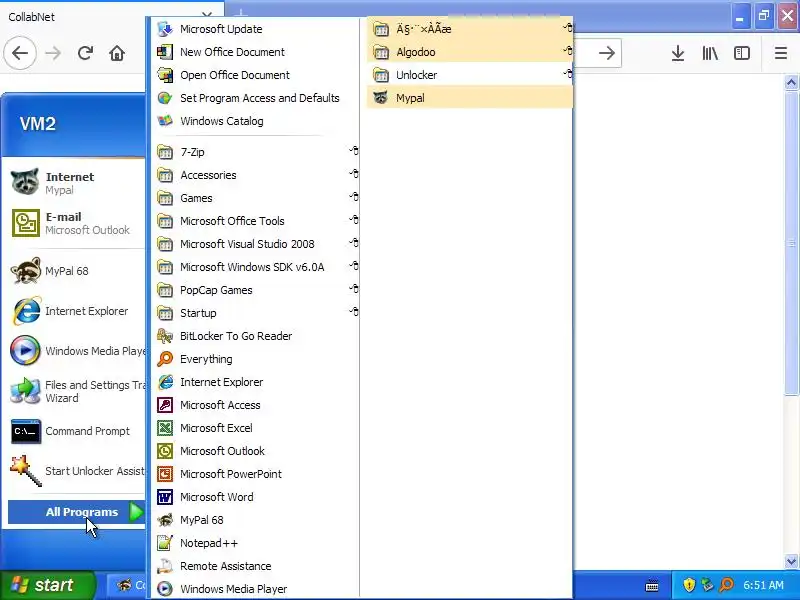Expand the Games folder submenu
The height and width of the screenshot is (600, 800).
tap(255, 198)
